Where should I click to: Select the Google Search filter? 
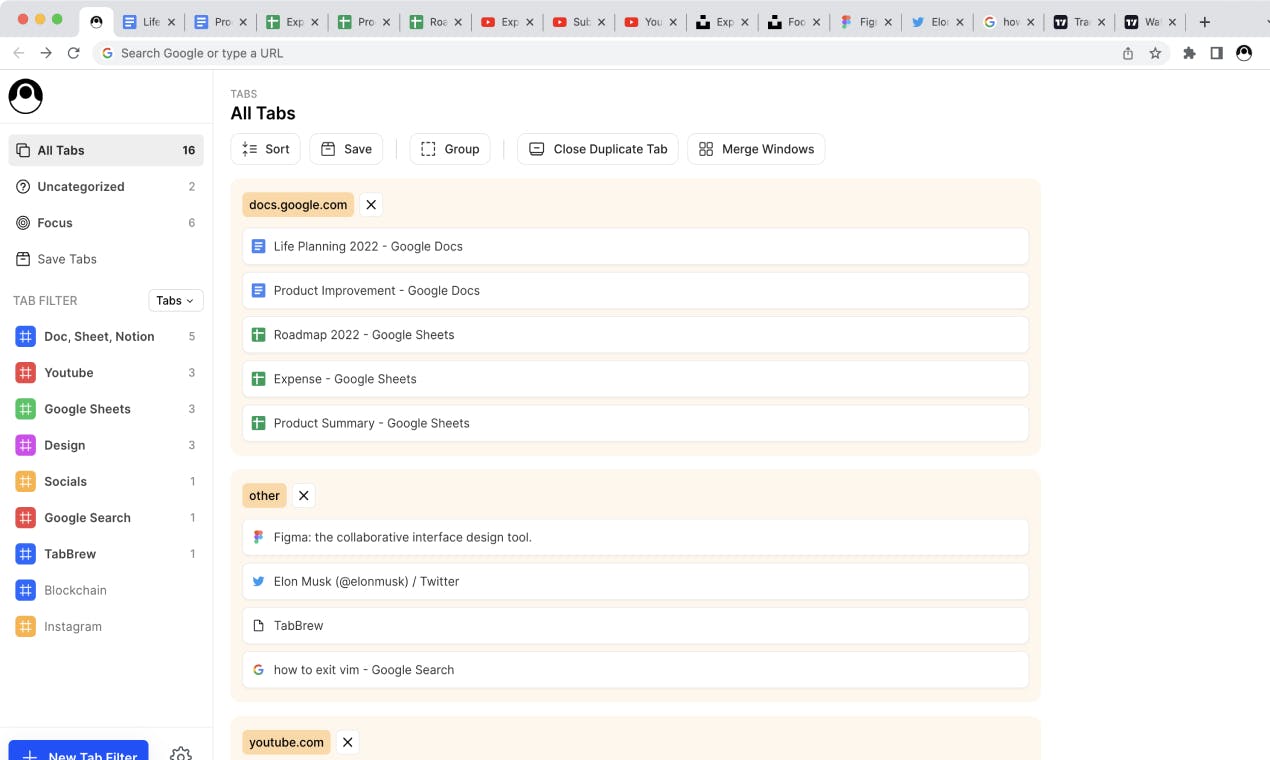click(106, 518)
